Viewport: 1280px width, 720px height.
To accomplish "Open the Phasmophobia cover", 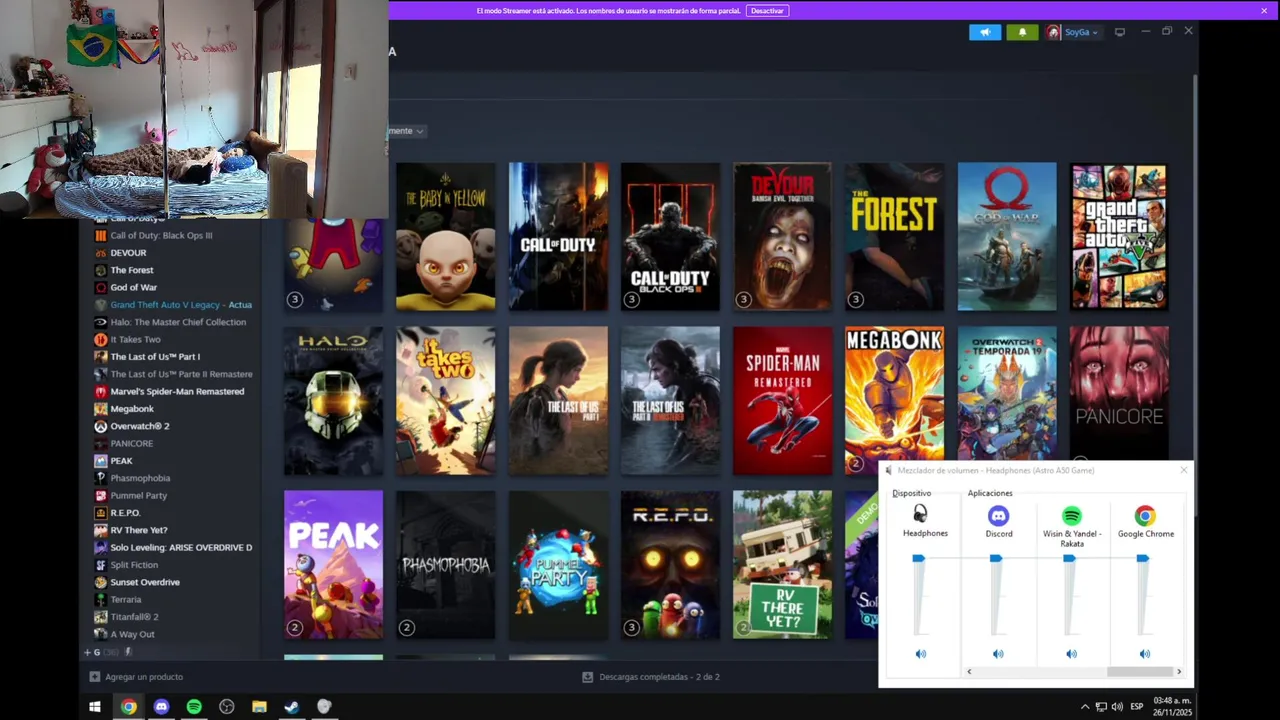I will pyautogui.click(x=445, y=564).
